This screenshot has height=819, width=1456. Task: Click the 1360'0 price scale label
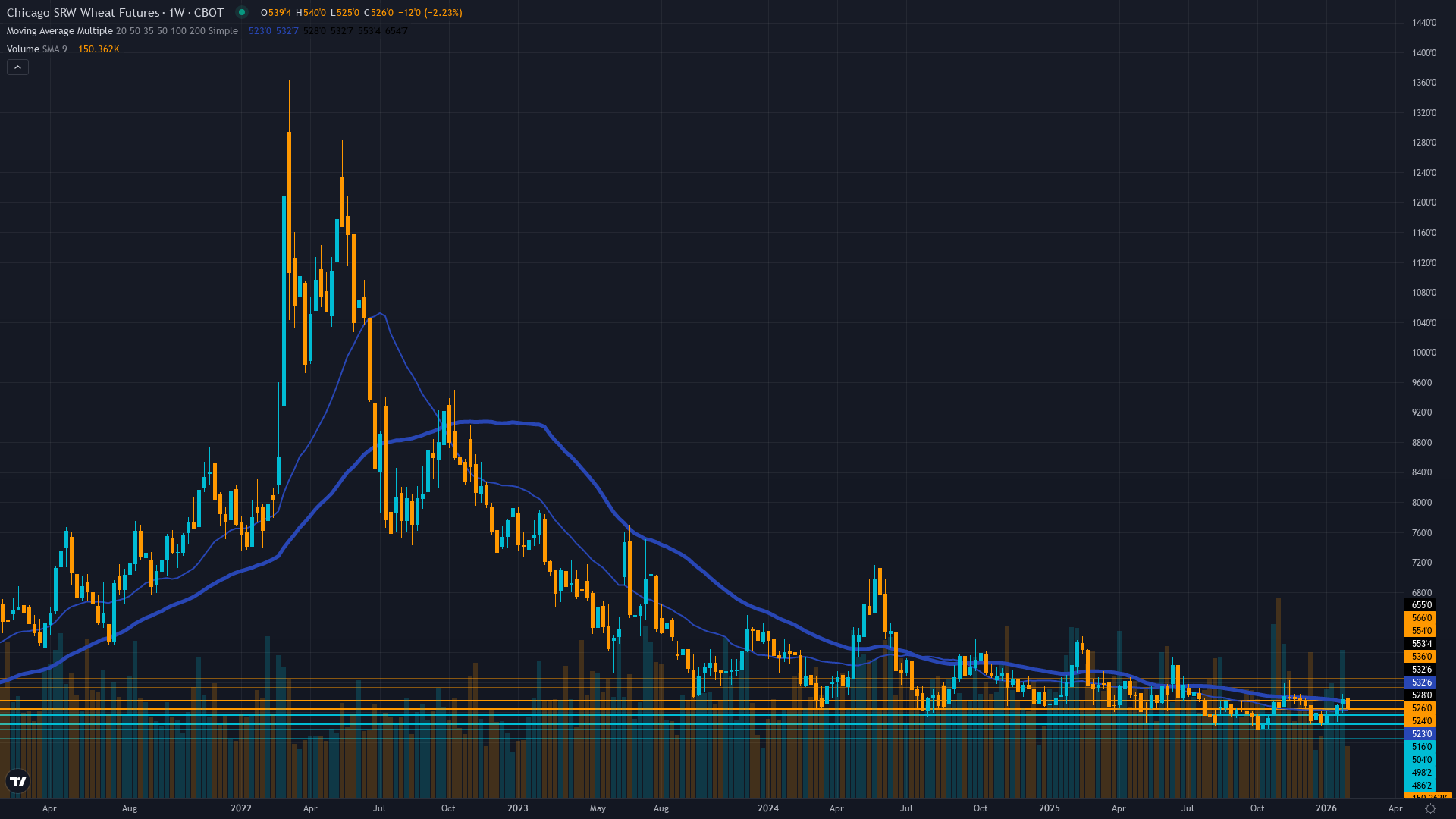pos(1423,83)
